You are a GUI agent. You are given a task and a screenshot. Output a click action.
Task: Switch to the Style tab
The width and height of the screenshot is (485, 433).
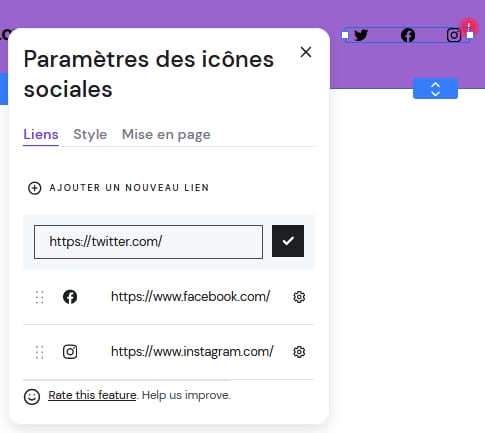90,134
